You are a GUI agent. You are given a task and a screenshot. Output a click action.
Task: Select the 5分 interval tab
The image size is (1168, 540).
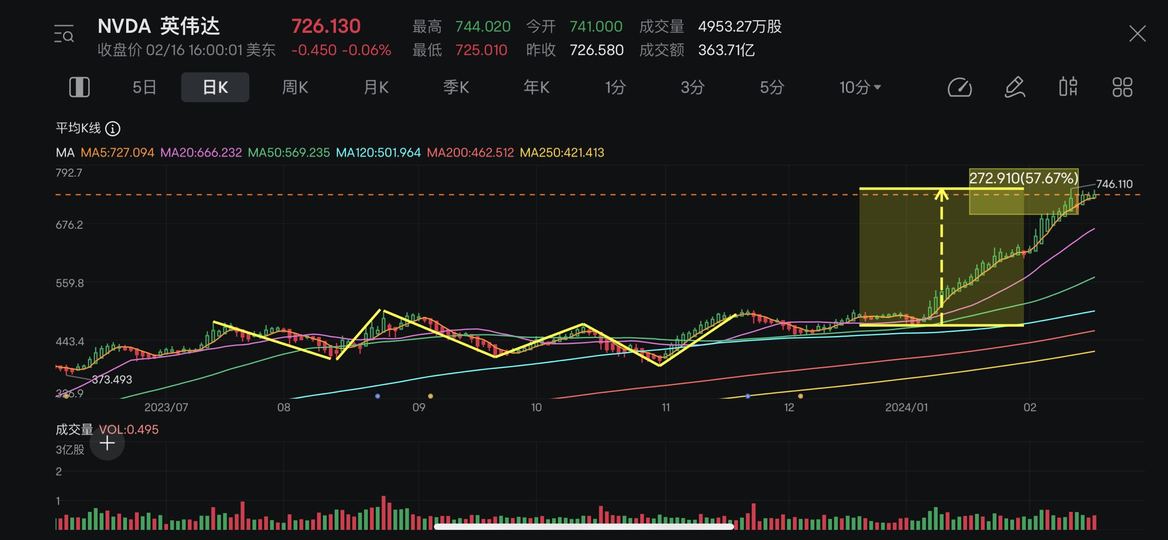tap(772, 87)
